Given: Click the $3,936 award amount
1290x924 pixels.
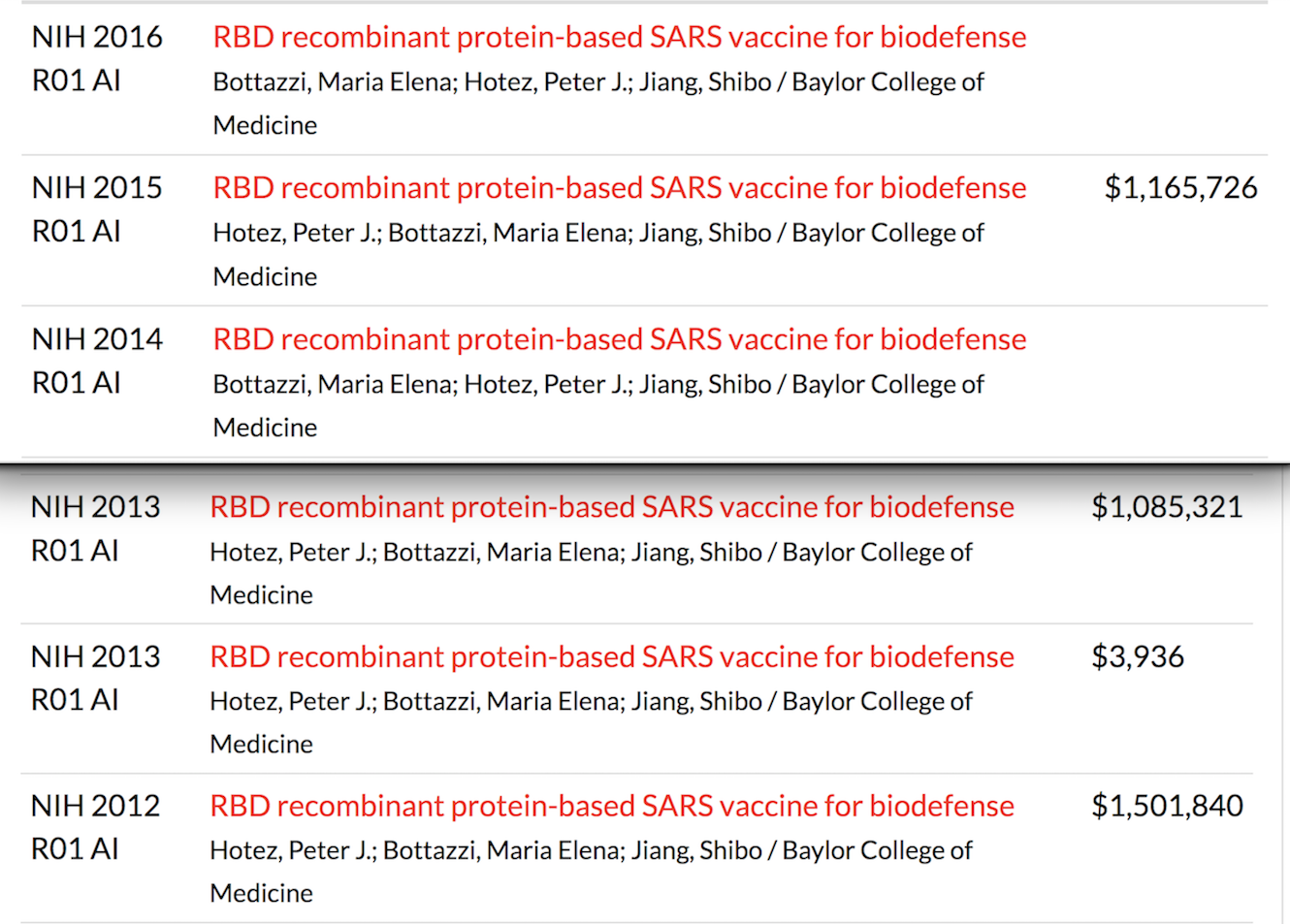Looking at the screenshot, I should tap(1138, 657).
